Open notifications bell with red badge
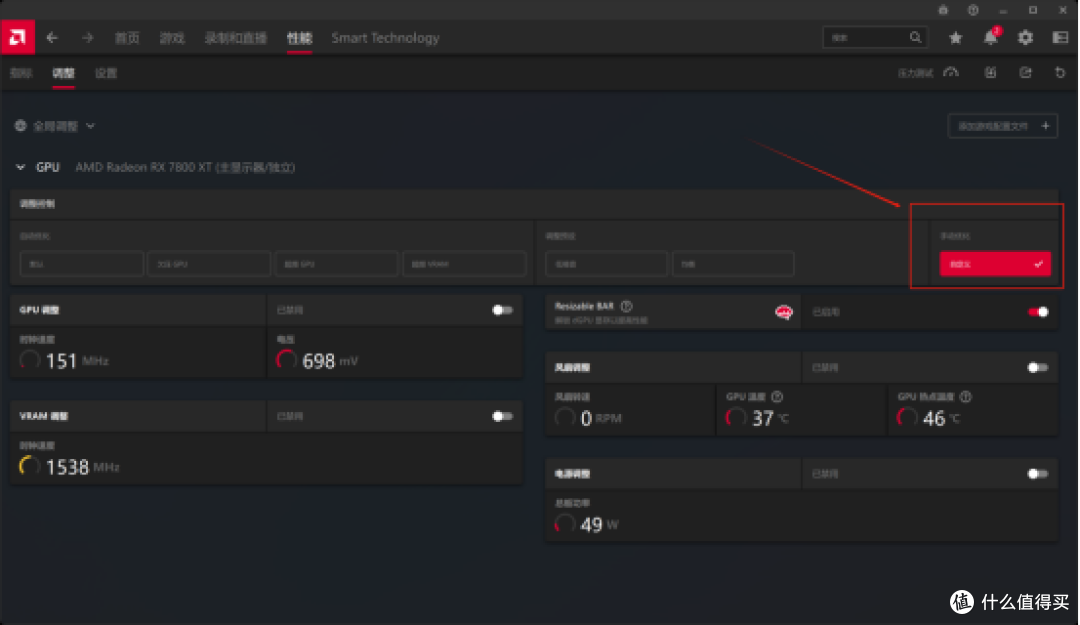This screenshot has width=1080, height=625. coord(990,37)
